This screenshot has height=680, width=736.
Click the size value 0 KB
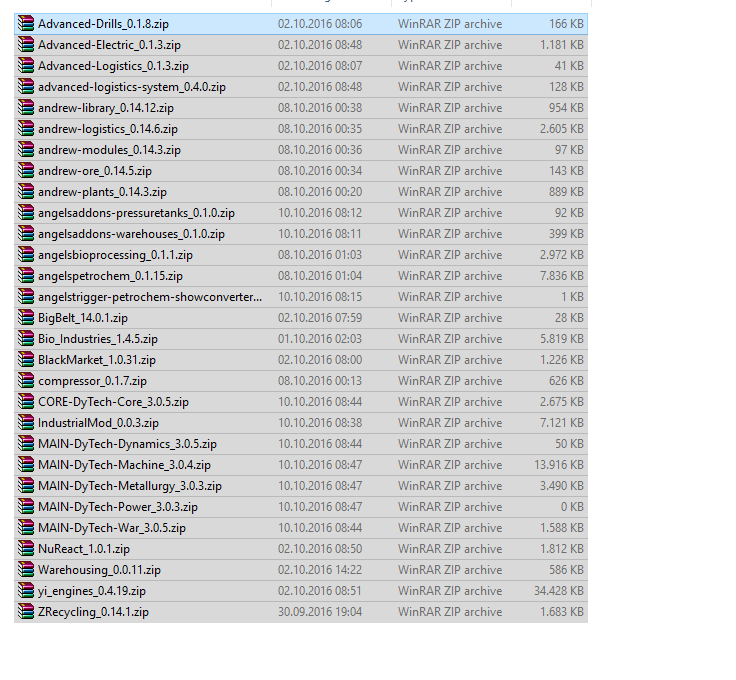coord(572,507)
